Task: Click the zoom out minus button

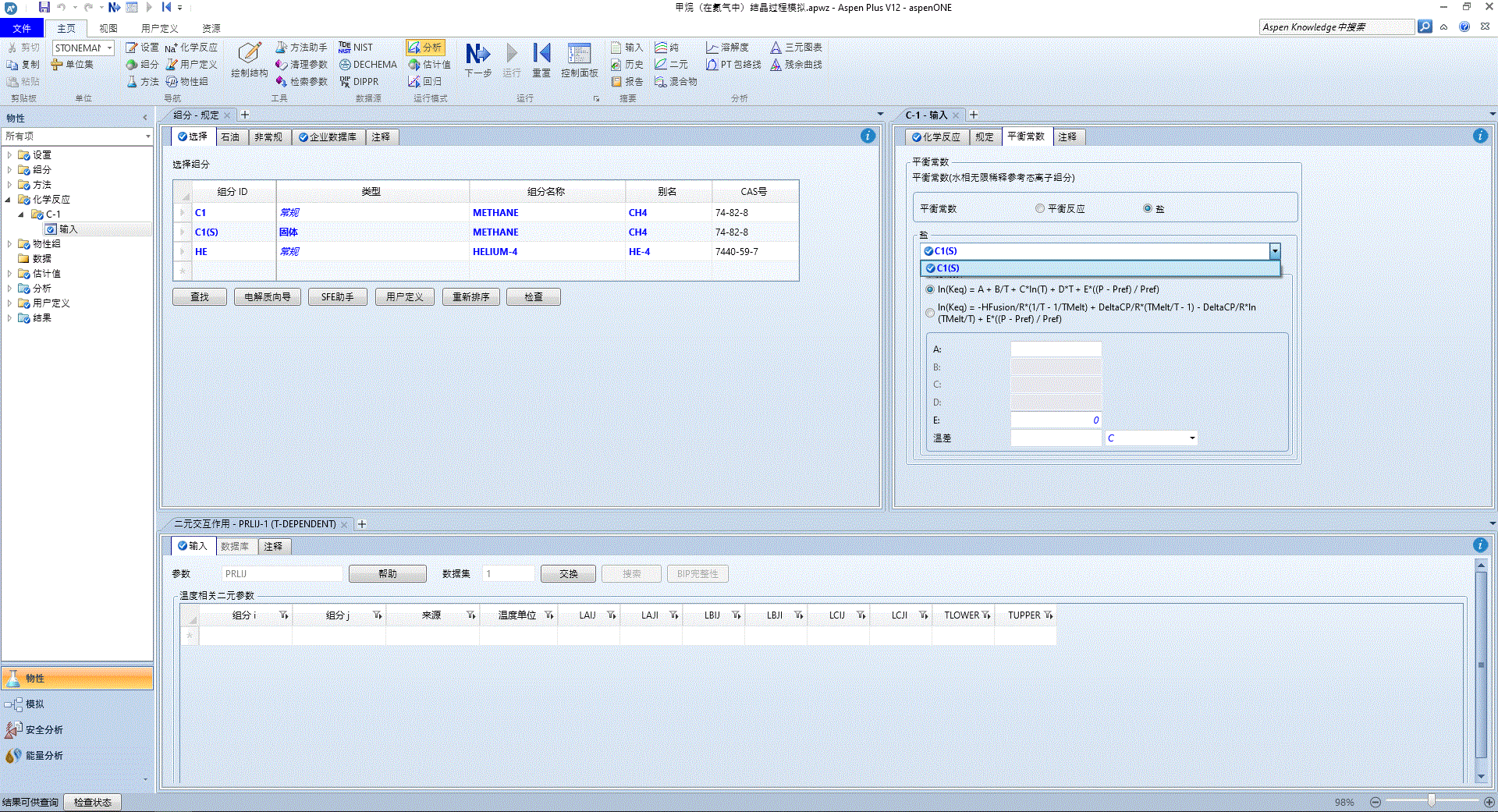Action: 1376,802
